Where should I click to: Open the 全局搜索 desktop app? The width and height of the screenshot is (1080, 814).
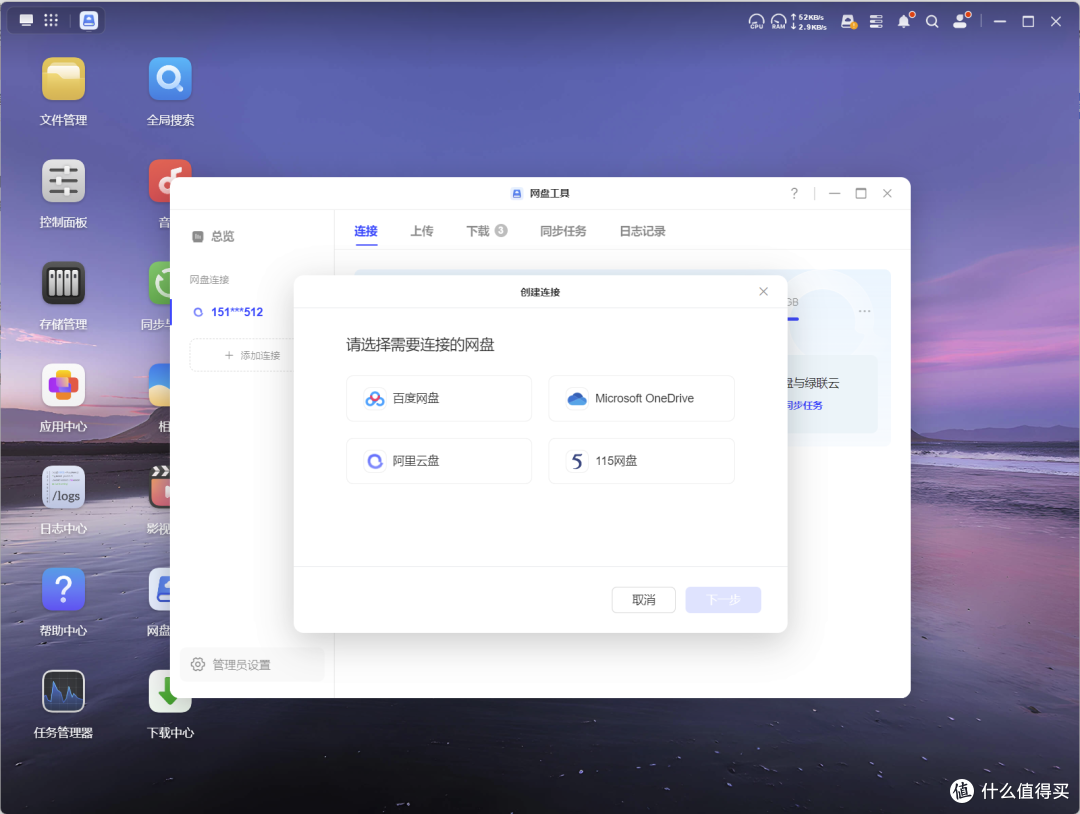170,79
